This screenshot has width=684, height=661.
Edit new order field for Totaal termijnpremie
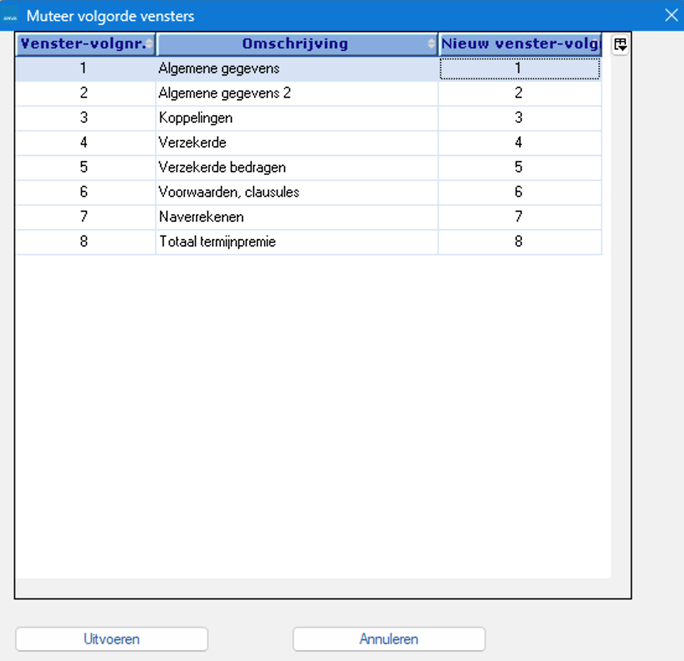pos(519,241)
